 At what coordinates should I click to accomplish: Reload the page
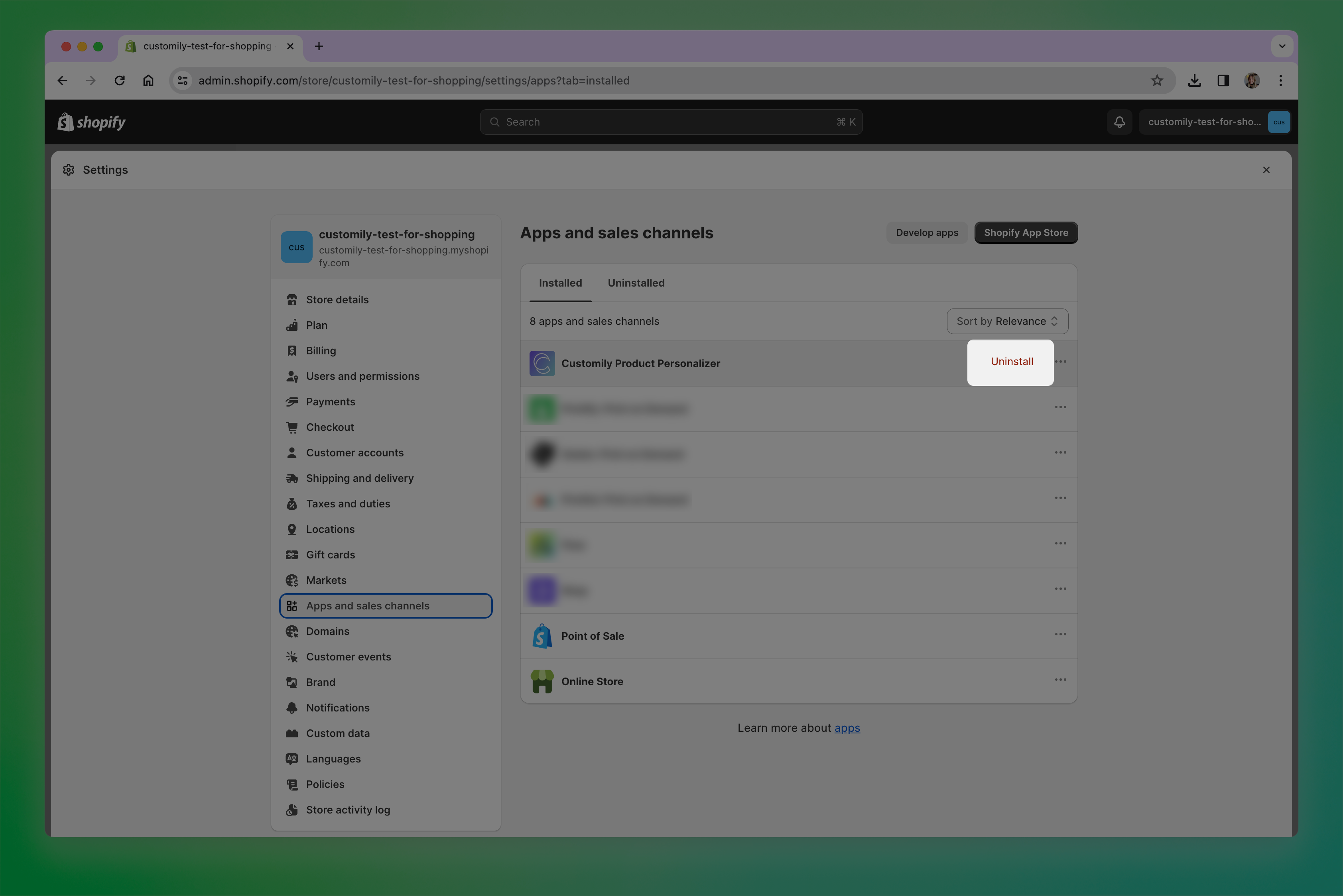coord(120,81)
